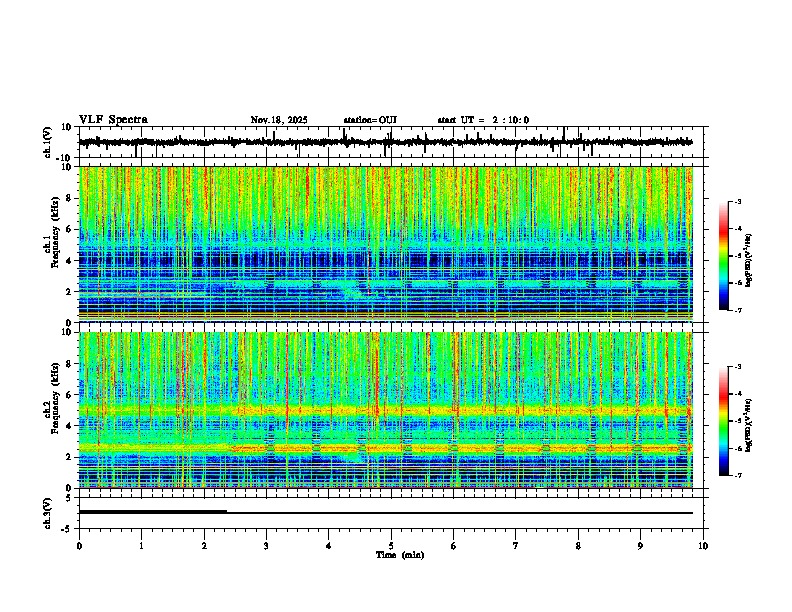Screen dimensions: 792x612
Task: Click time axis tick label "2"
Action: click(x=204, y=546)
